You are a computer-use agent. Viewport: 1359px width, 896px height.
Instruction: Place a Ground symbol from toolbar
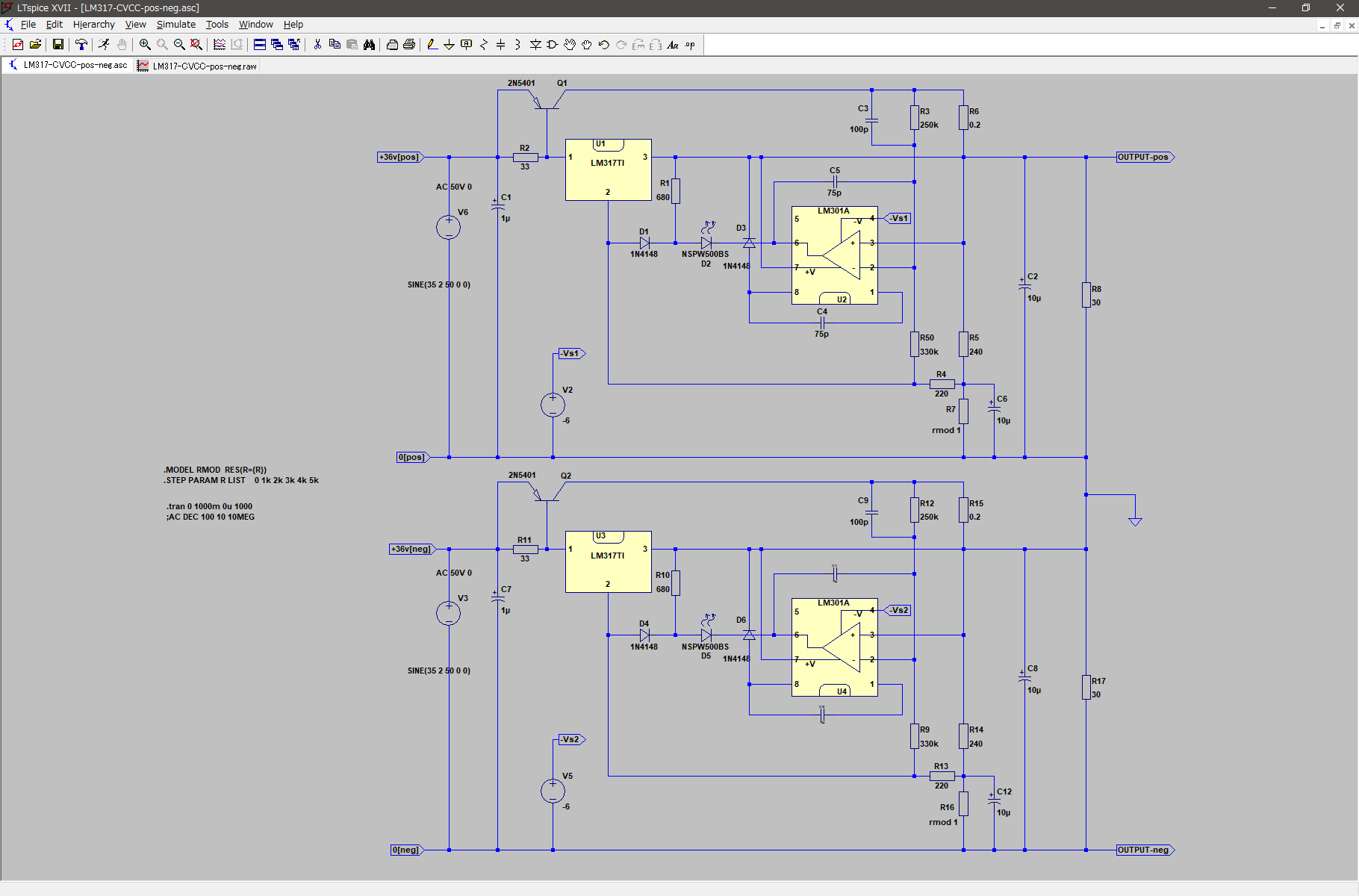[x=450, y=45]
